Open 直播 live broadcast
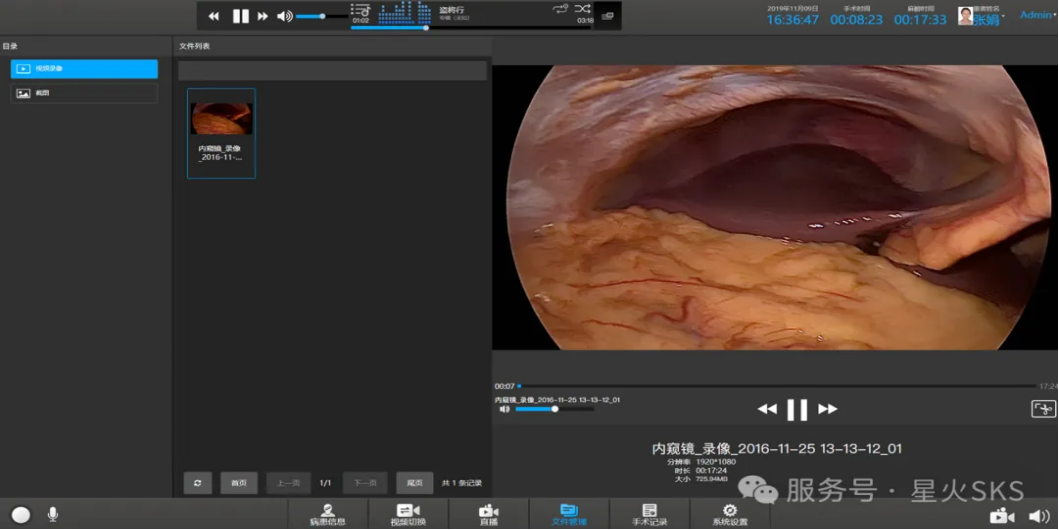 point(488,515)
